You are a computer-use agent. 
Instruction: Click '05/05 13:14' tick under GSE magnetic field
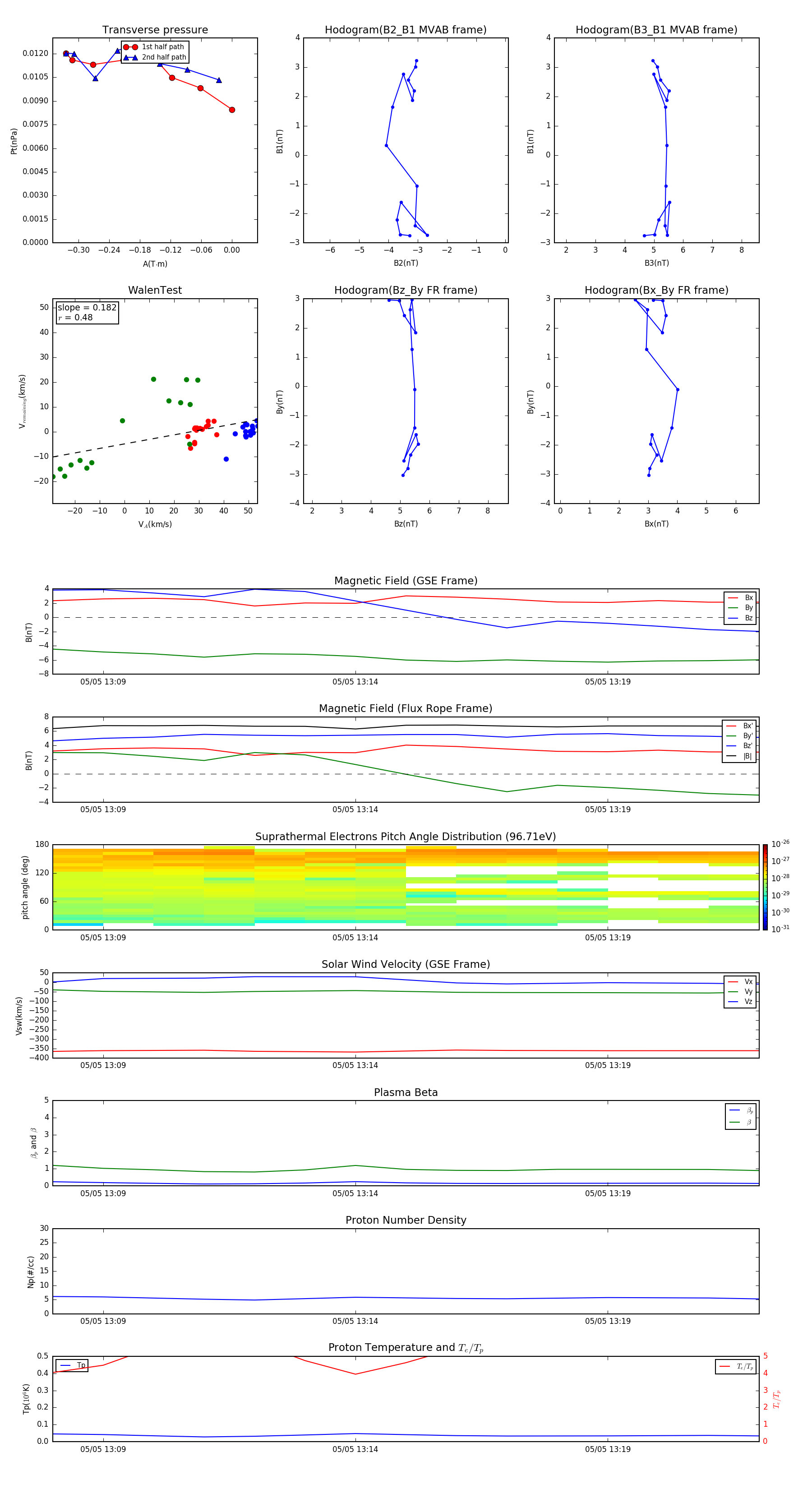click(x=355, y=682)
